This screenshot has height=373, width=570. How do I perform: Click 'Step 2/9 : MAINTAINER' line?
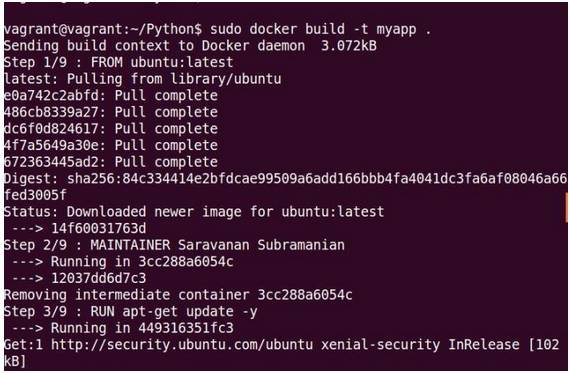point(174,245)
